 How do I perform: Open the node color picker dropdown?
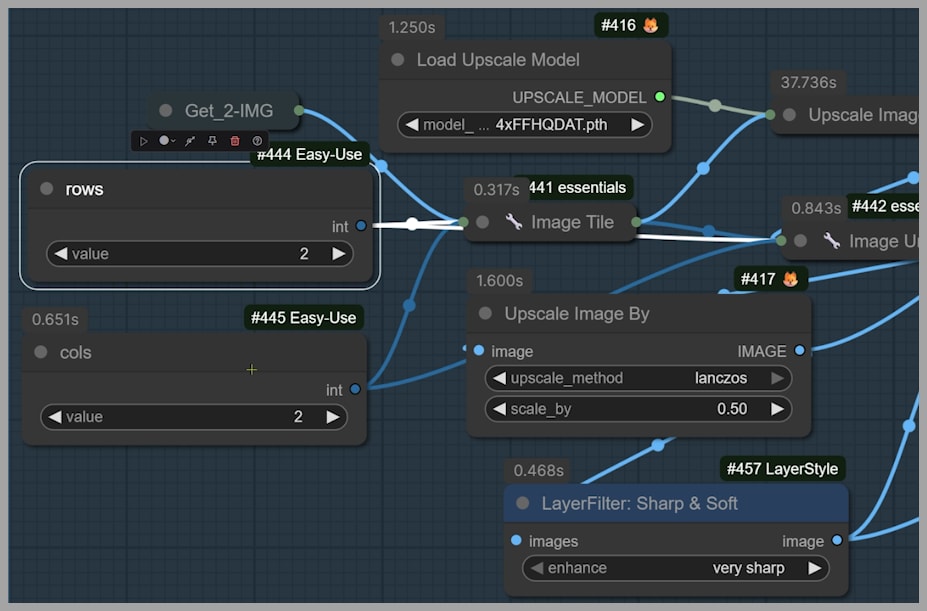tap(167, 141)
